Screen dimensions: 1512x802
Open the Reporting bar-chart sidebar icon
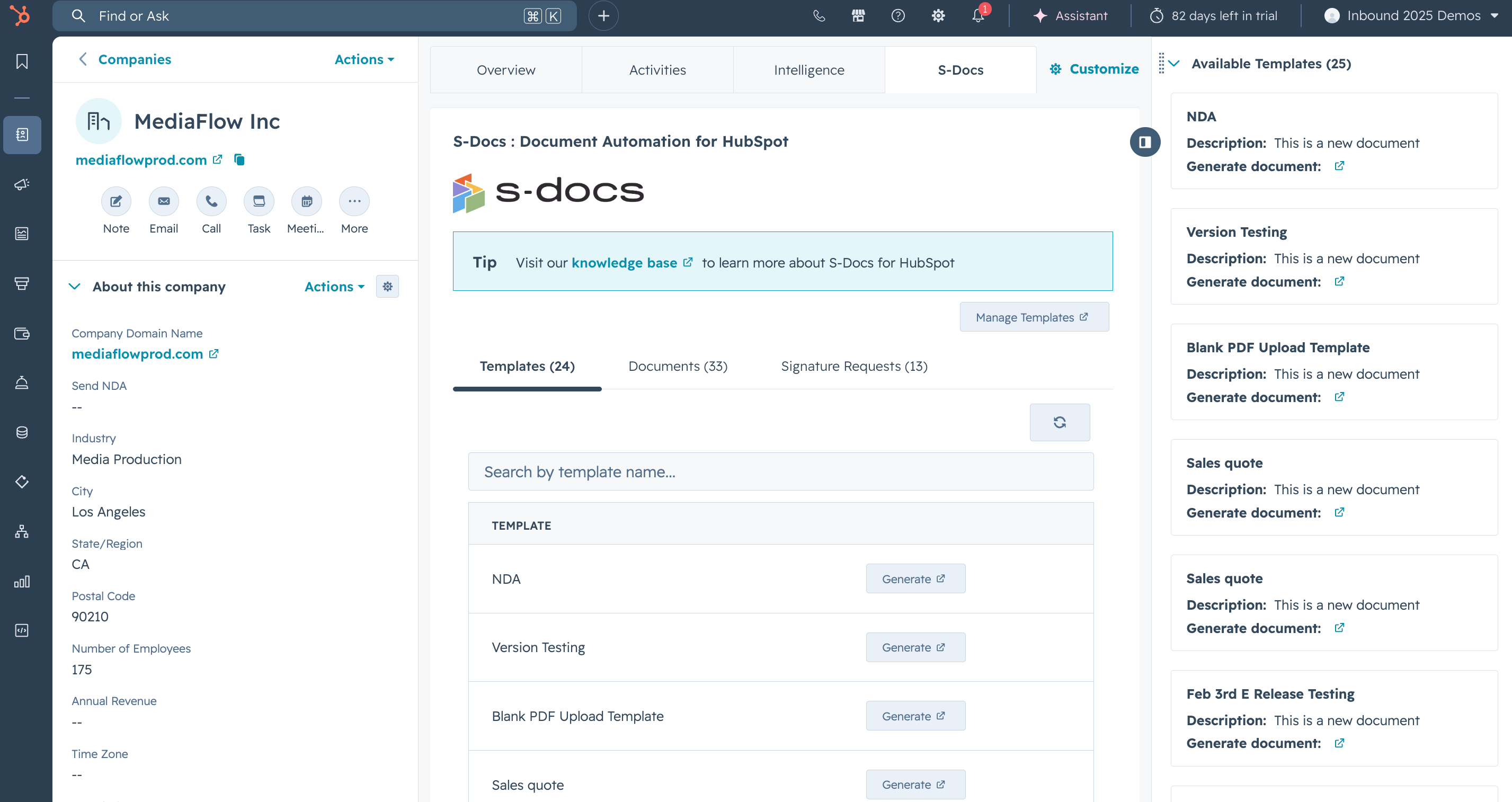click(x=22, y=582)
